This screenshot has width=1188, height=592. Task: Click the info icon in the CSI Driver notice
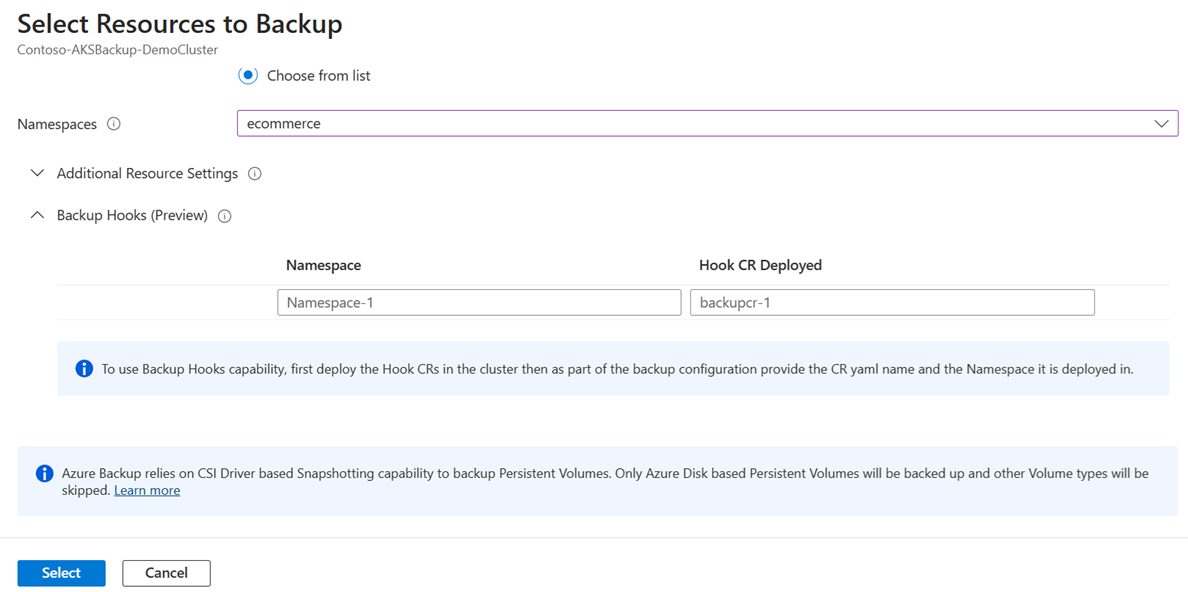[x=44, y=473]
